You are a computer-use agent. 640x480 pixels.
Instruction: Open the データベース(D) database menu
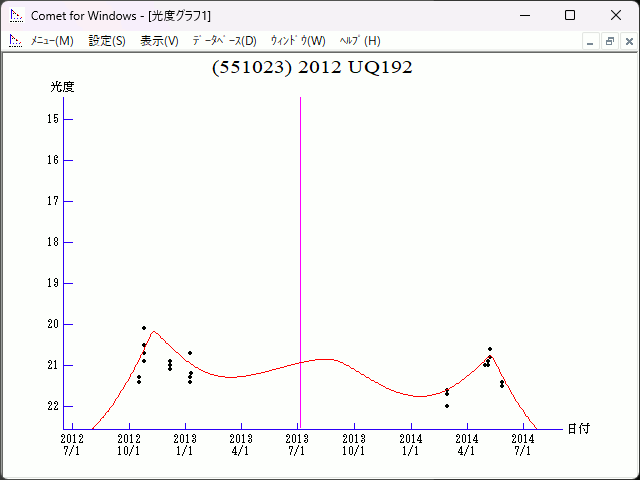tap(224, 41)
